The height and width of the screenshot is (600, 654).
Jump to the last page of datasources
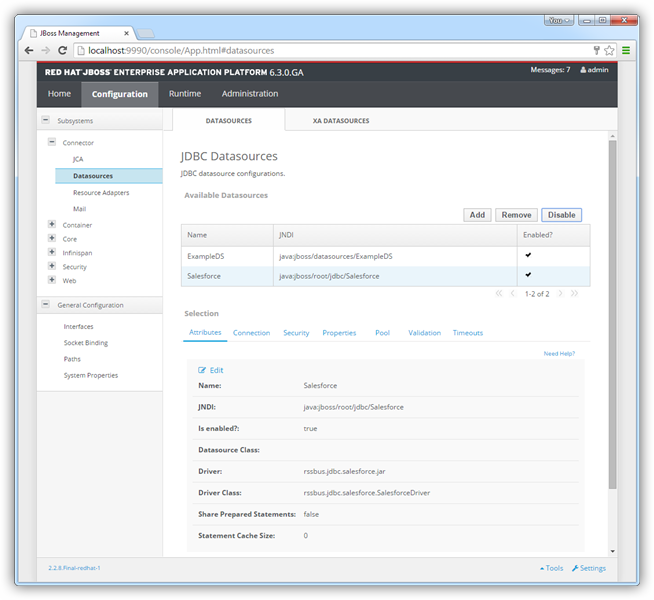[x=574, y=293]
